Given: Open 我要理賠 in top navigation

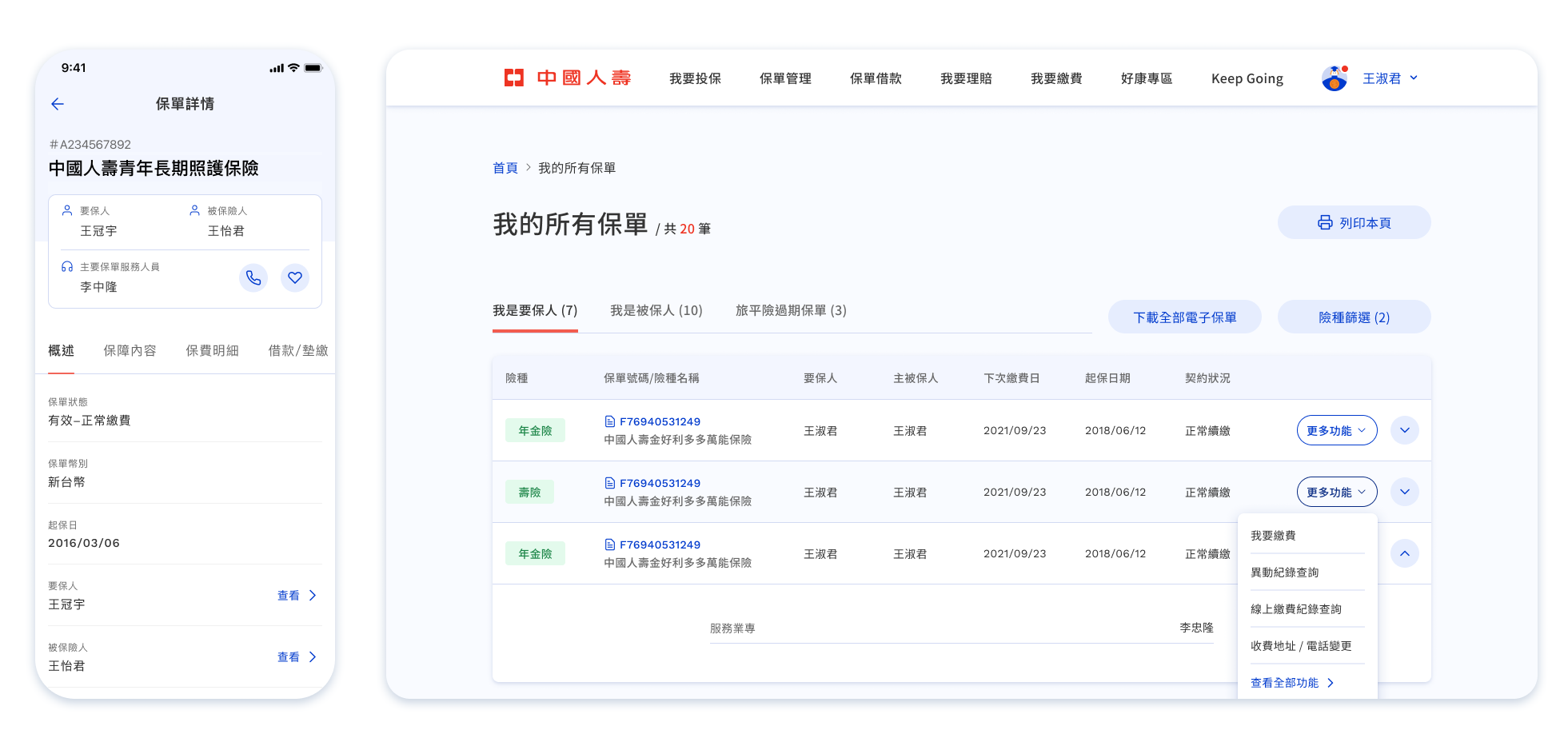Looking at the screenshot, I should coord(966,78).
